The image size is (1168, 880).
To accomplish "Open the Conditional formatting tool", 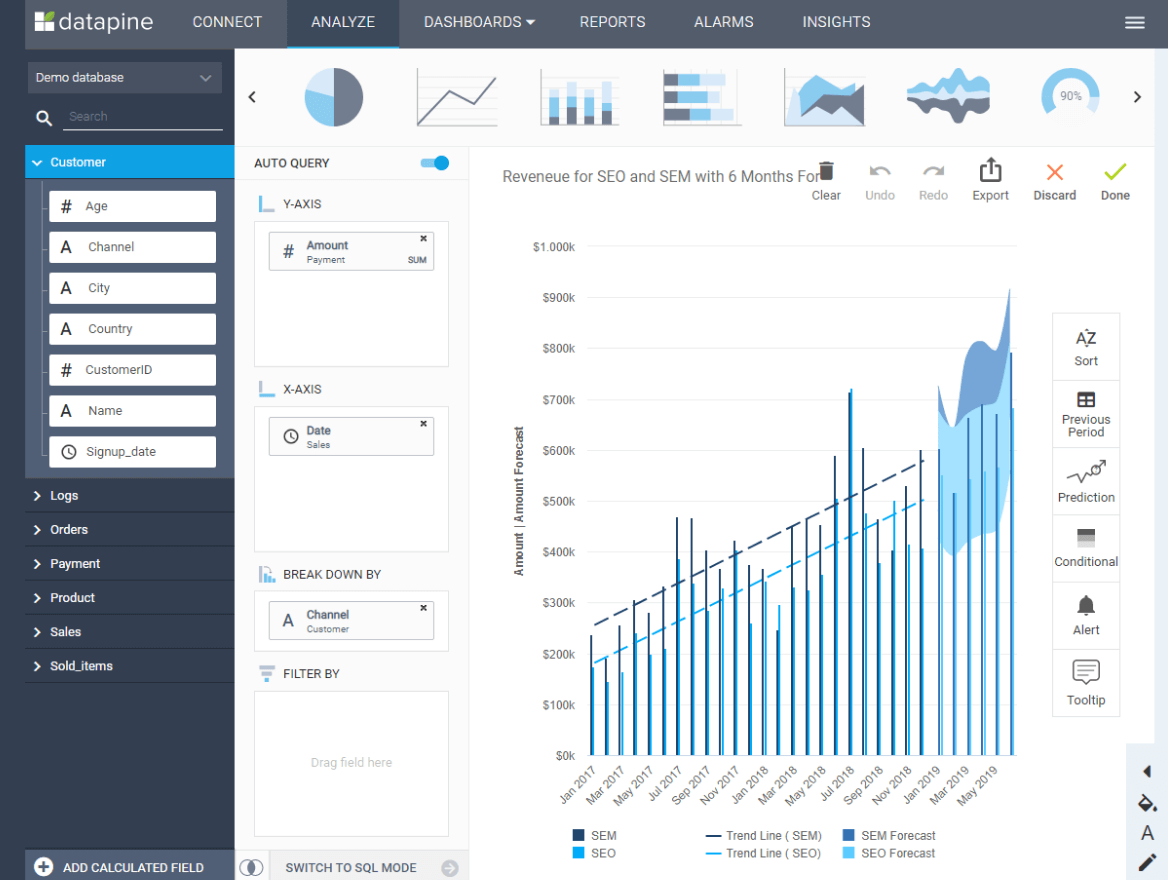I will (1086, 548).
